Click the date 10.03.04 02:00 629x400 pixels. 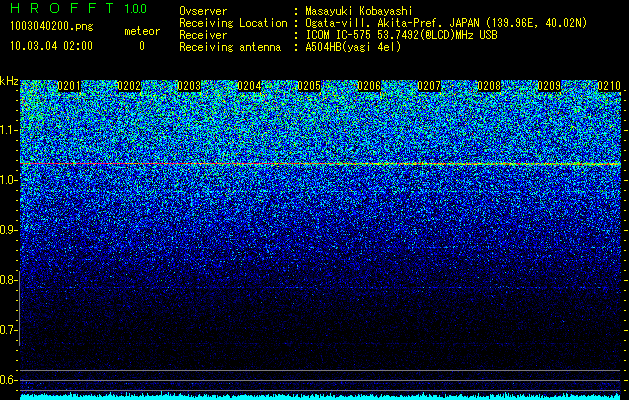[51, 45]
